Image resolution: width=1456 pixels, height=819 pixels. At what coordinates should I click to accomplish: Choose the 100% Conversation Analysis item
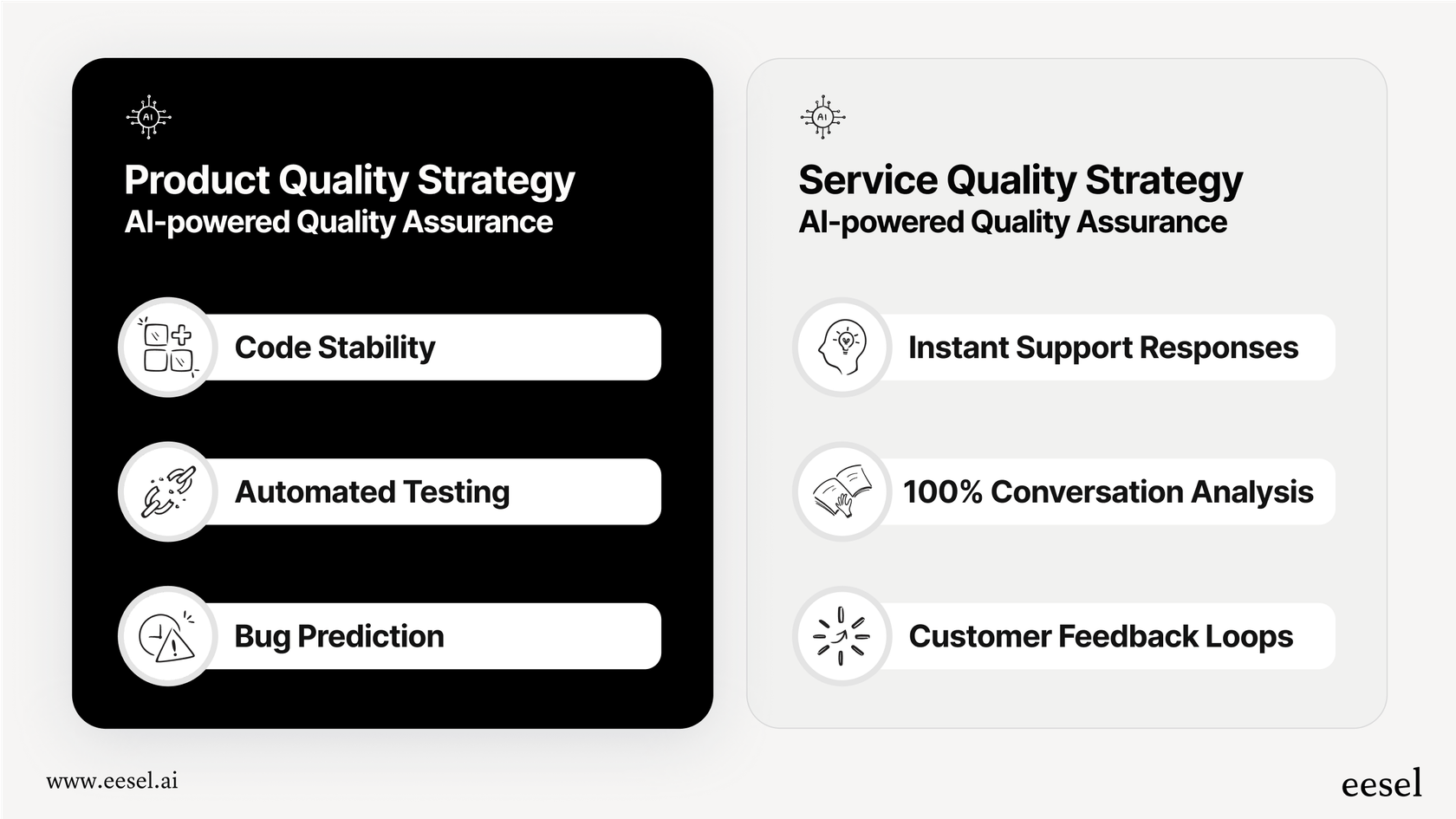point(1108,491)
